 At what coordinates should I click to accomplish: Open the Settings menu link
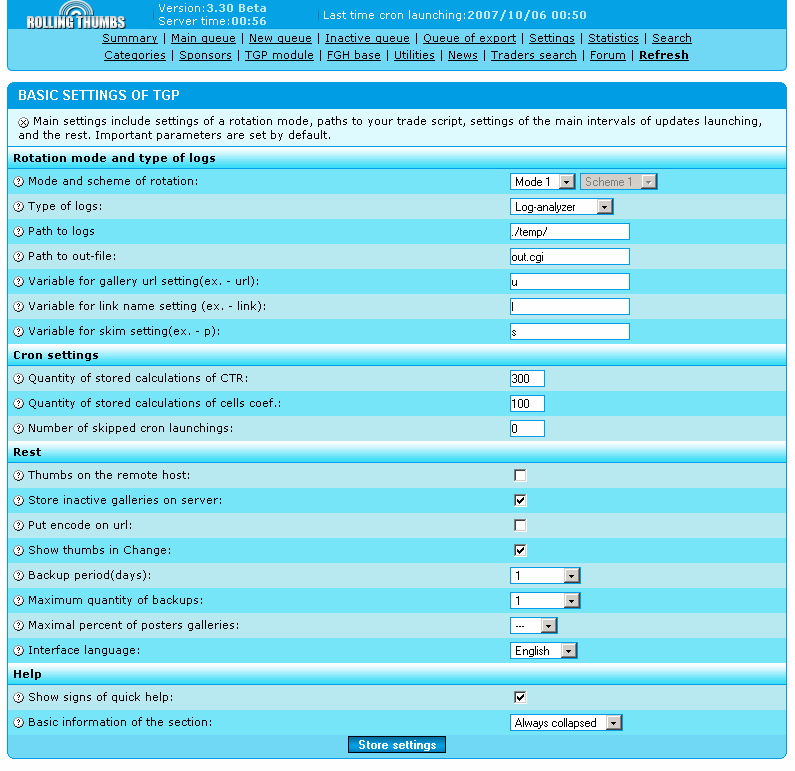(x=552, y=38)
